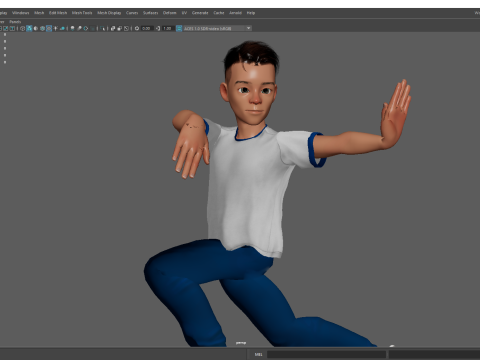The width and height of the screenshot is (480, 360).
Task: Toggle viewport shadows icon
Action: pos(62,29)
